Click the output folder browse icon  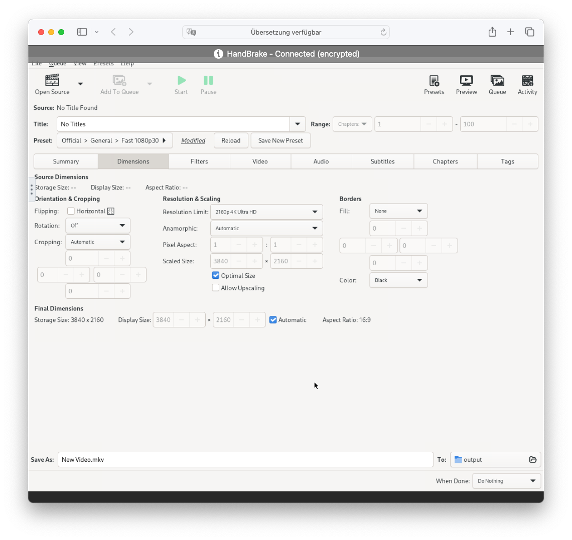(533, 459)
